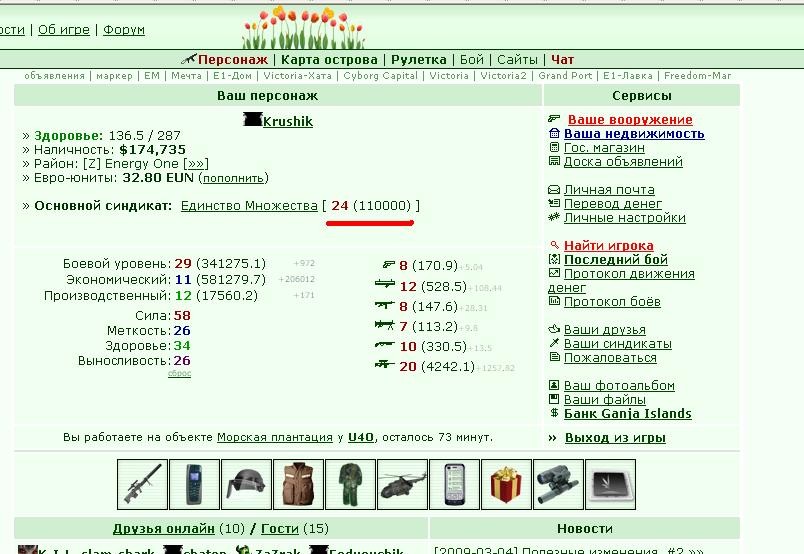This screenshot has height=554, width=804.
Task: Click the magnifier icon beside Найти игрока
Action: click(554, 245)
